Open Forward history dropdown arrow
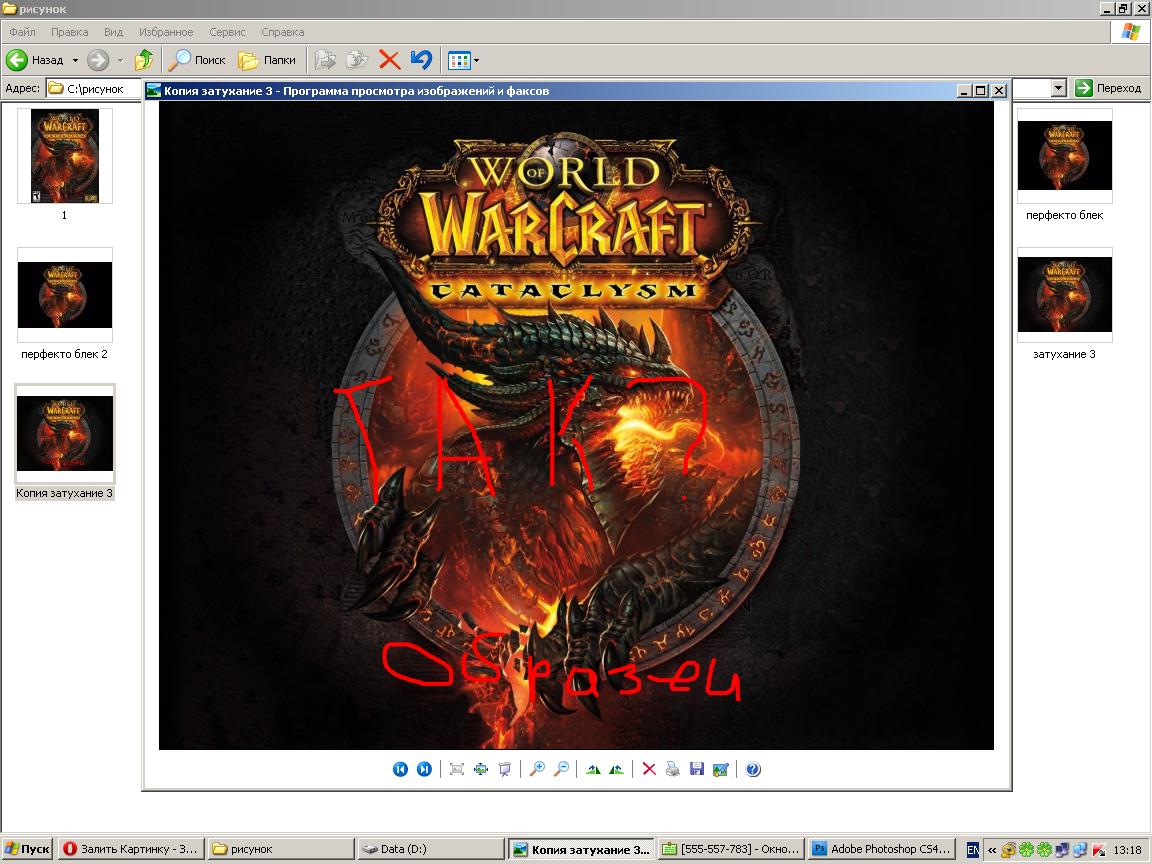The width and height of the screenshot is (1152, 864). (x=120, y=60)
